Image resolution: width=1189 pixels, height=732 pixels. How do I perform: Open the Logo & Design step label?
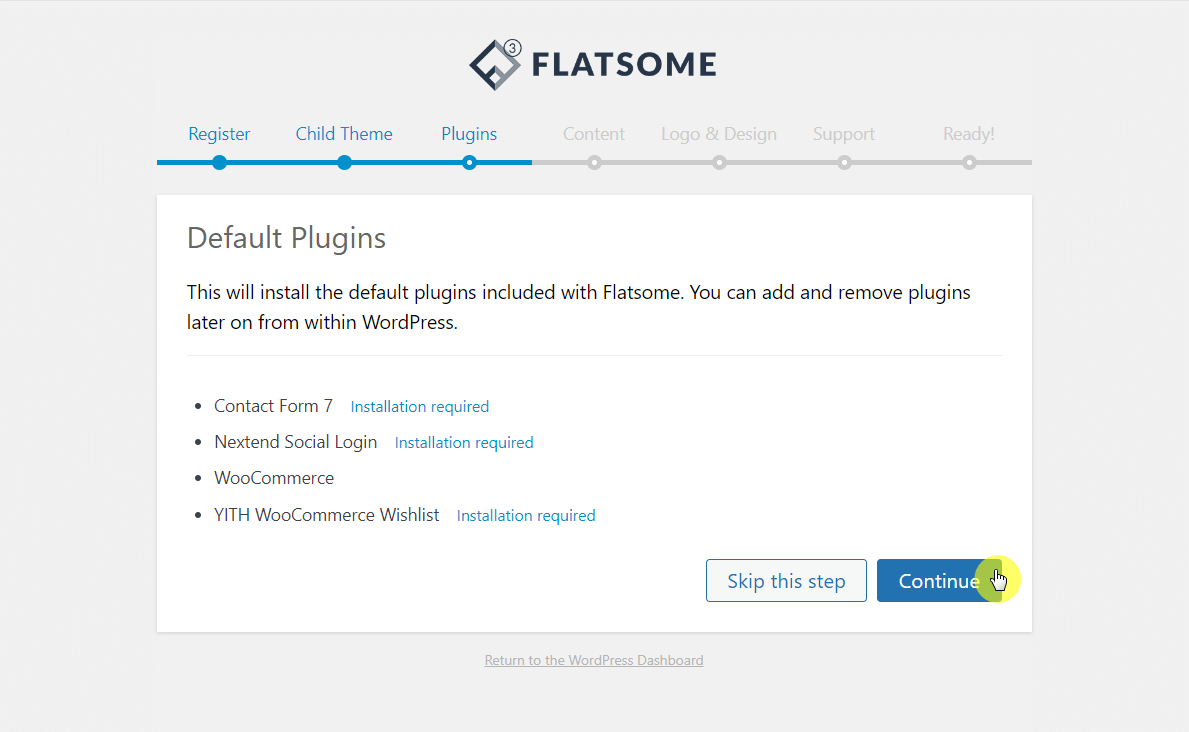tap(719, 134)
